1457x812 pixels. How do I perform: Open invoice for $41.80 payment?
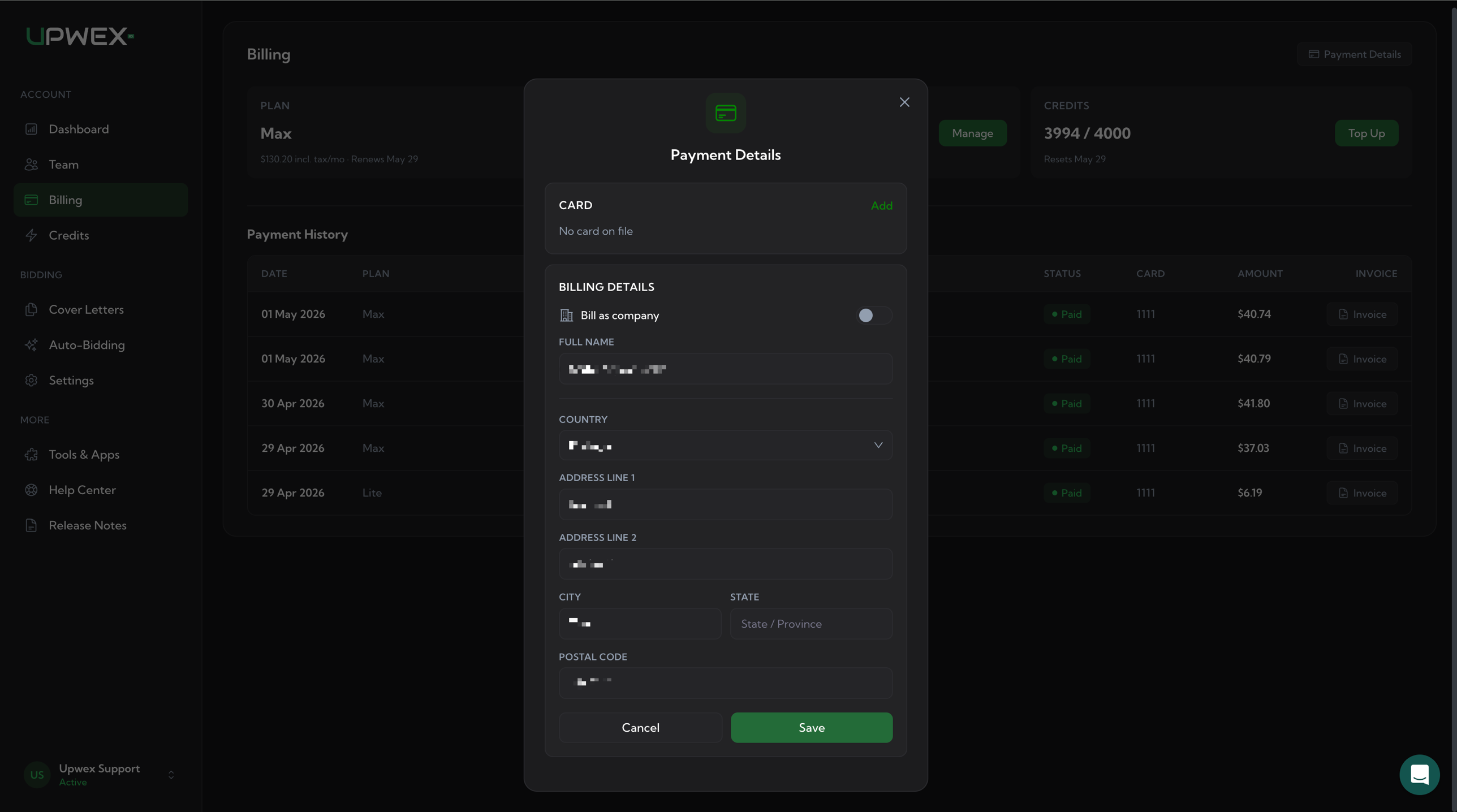point(1362,404)
